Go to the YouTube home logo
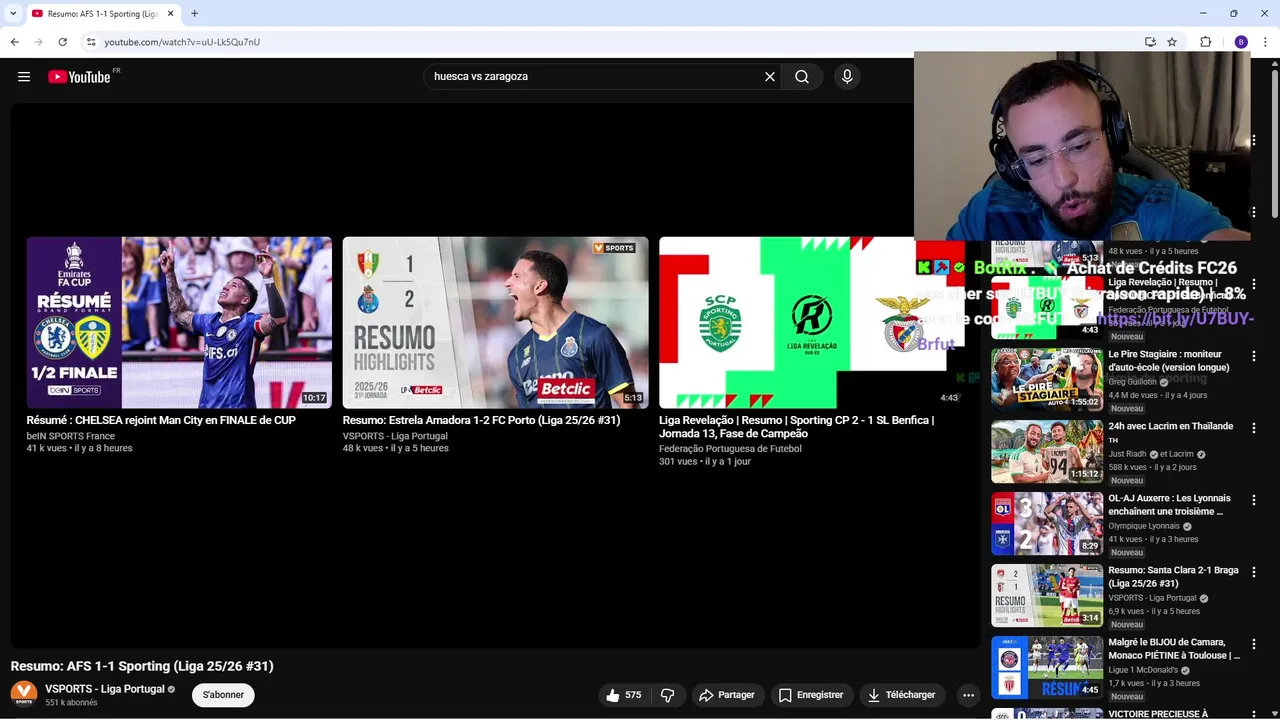Image resolution: width=1280 pixels, height=720 pixels. (x=79, y=77)
